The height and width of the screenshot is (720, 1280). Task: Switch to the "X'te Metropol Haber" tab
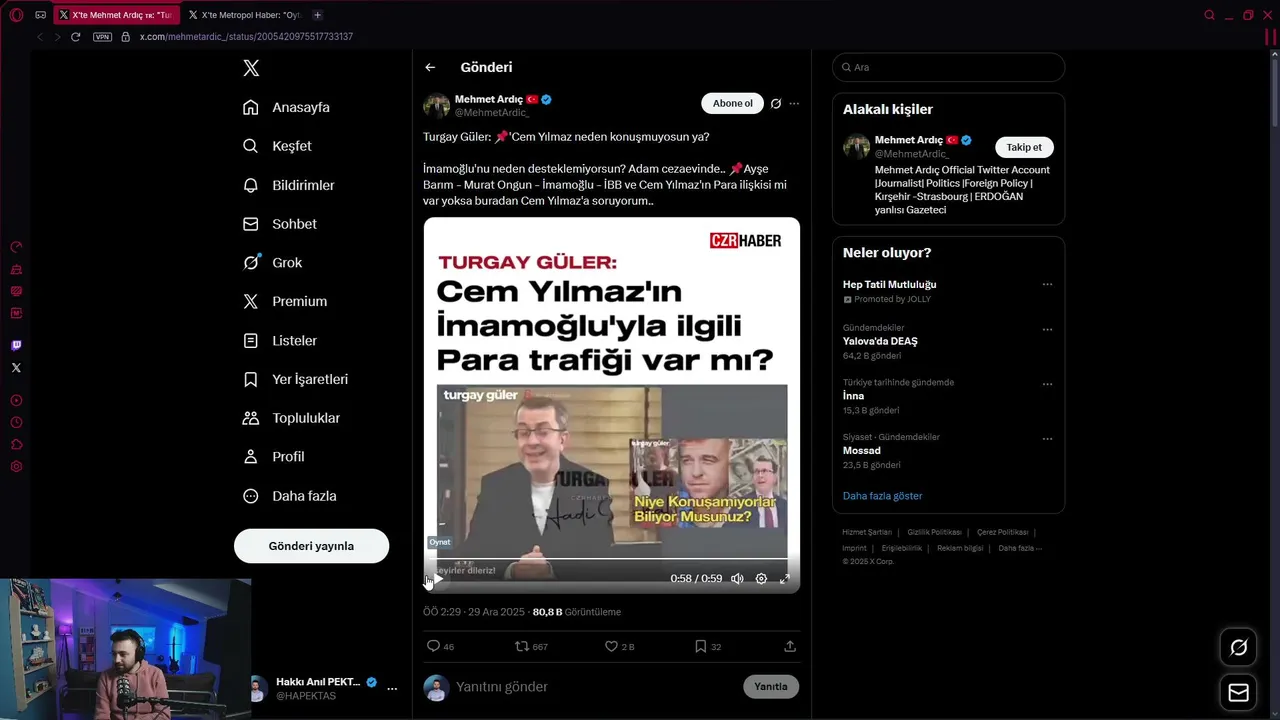(245, 15)
